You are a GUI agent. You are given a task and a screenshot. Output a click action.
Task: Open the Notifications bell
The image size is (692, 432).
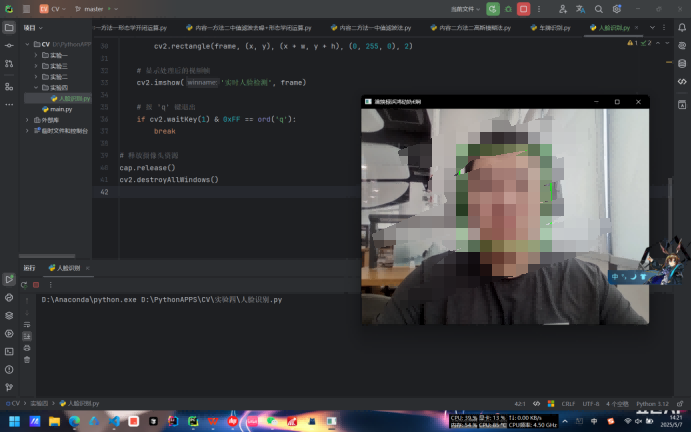click(682, 27)
